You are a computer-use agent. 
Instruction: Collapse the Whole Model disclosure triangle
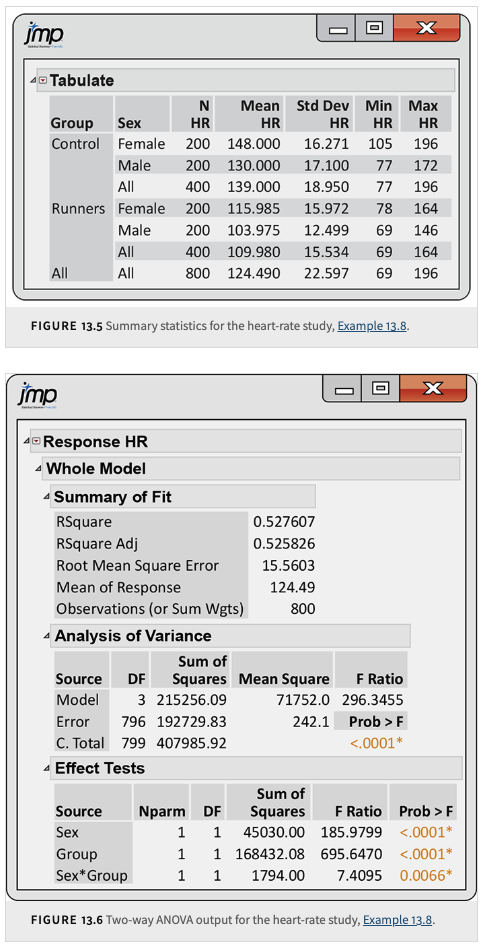[x=39, y=469]
